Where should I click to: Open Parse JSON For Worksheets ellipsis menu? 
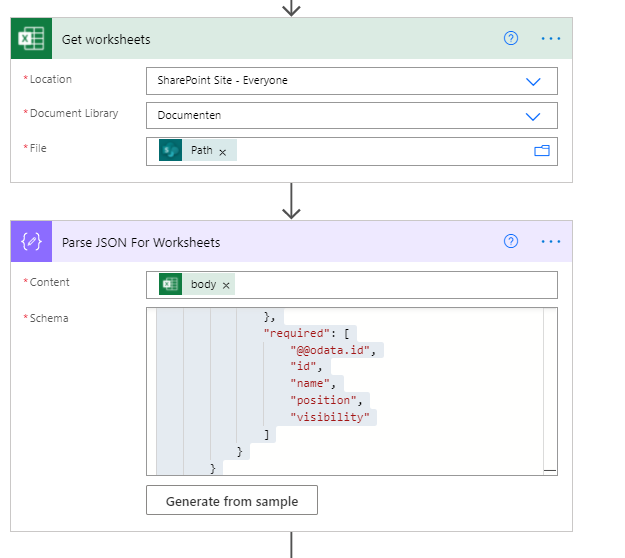coord(551,242)
